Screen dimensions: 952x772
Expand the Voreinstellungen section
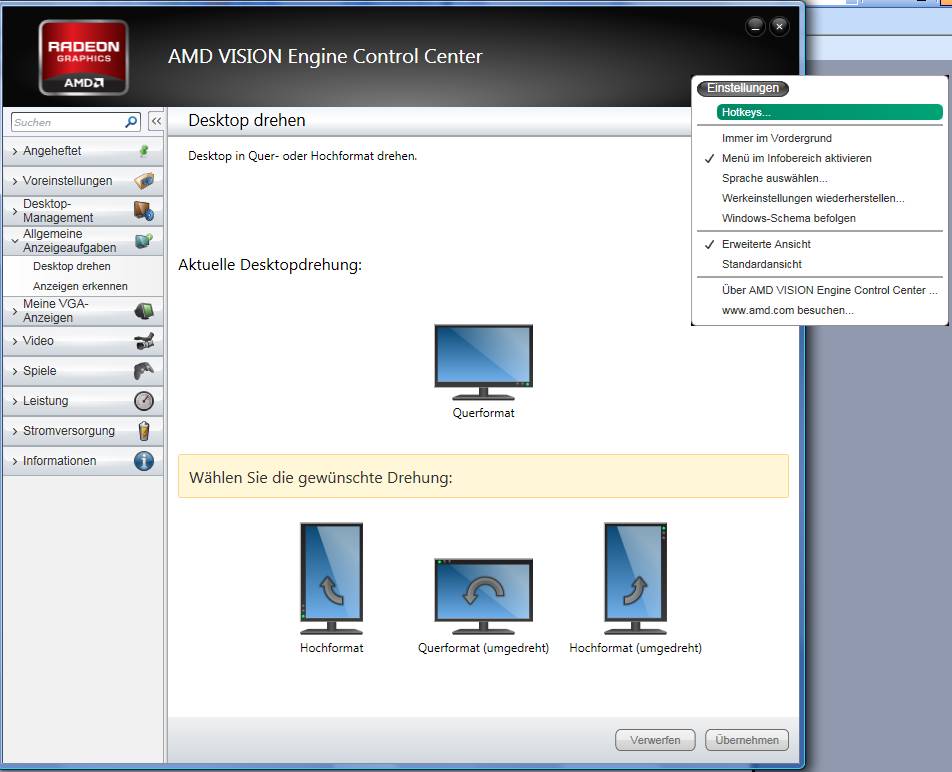pos(83,181)
